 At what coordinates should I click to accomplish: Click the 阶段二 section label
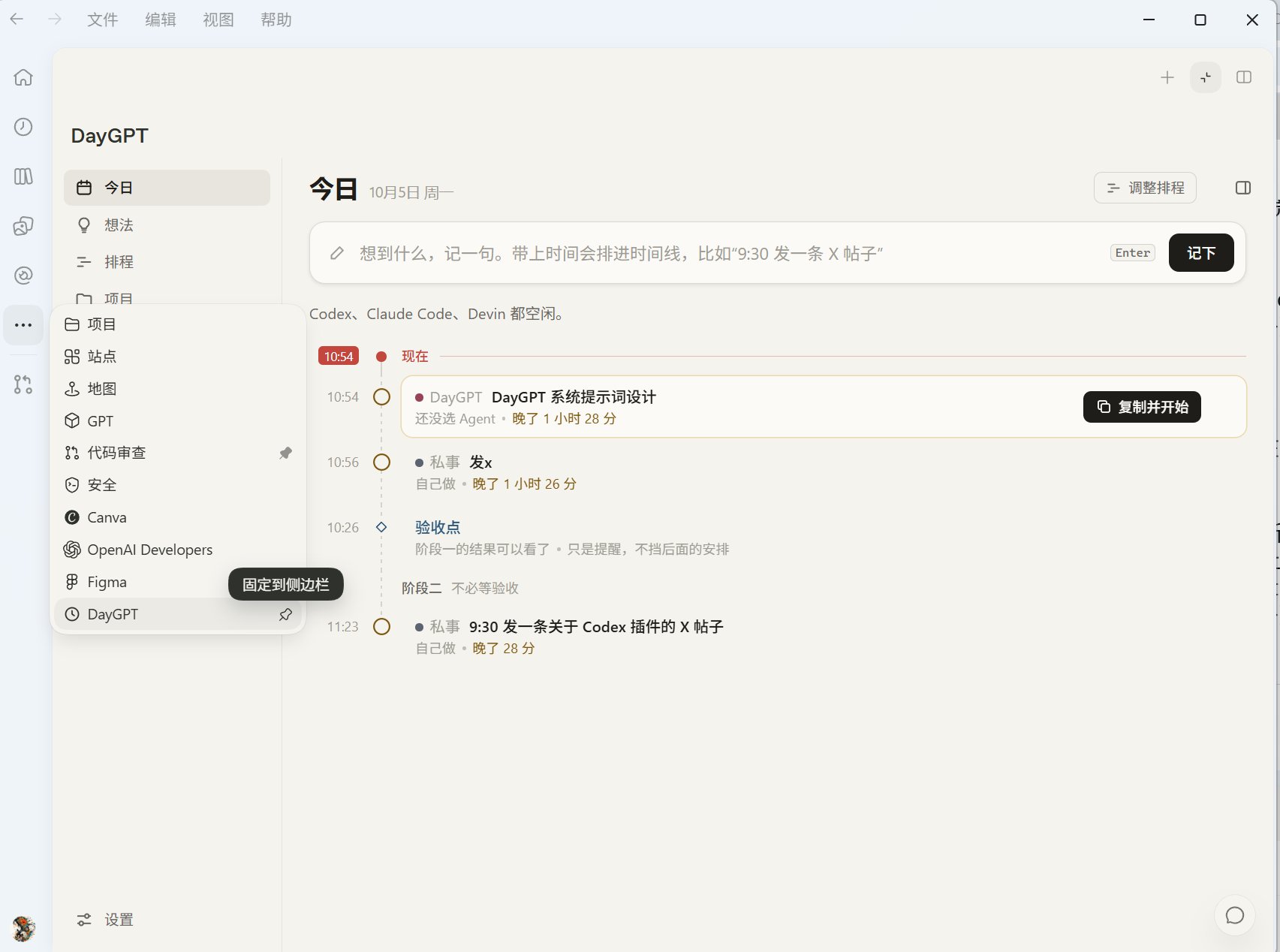421,588
